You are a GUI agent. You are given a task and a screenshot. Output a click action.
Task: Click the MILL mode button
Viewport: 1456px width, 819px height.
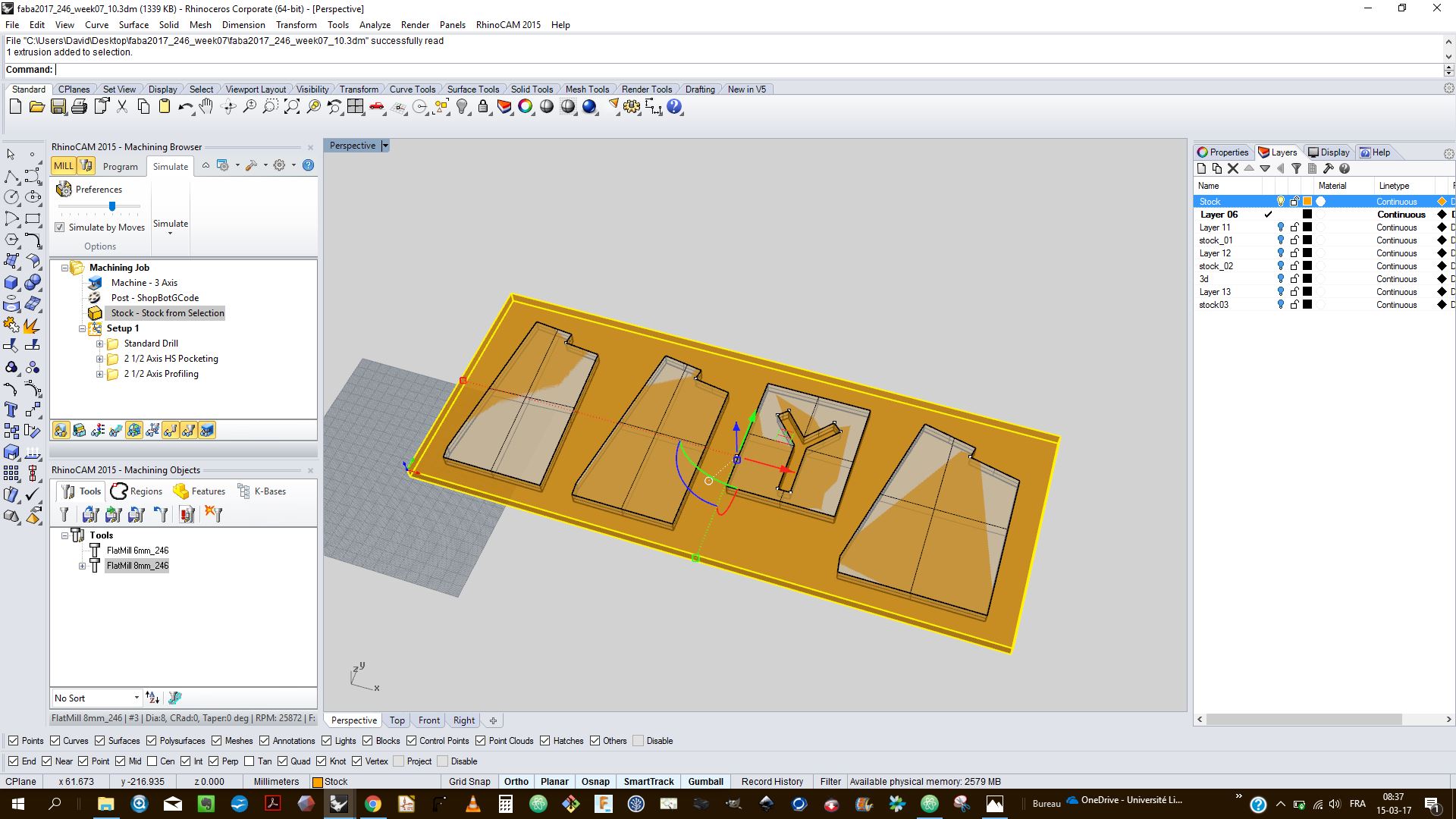[x=64, y=165]
